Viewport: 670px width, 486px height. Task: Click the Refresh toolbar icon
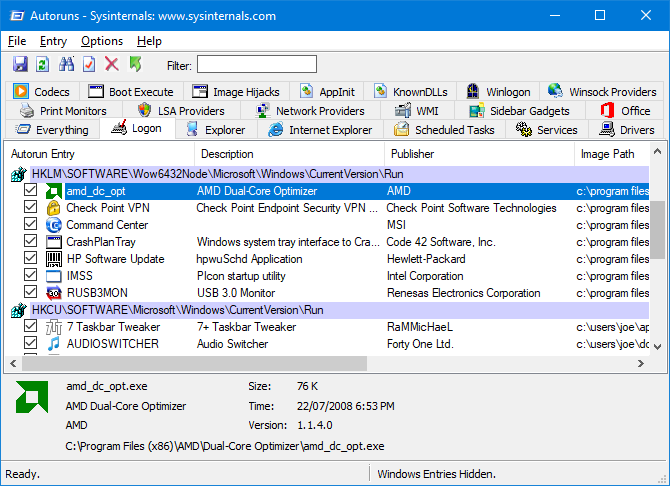[42, 65]
